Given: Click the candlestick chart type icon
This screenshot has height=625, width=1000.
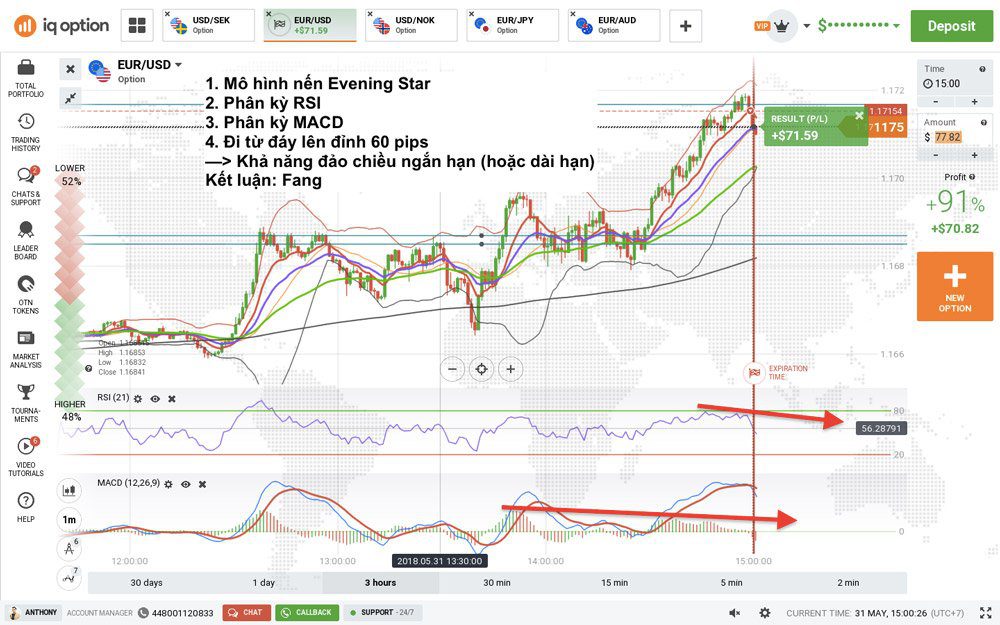Looking at the screenshot, I should click(70, 491).
